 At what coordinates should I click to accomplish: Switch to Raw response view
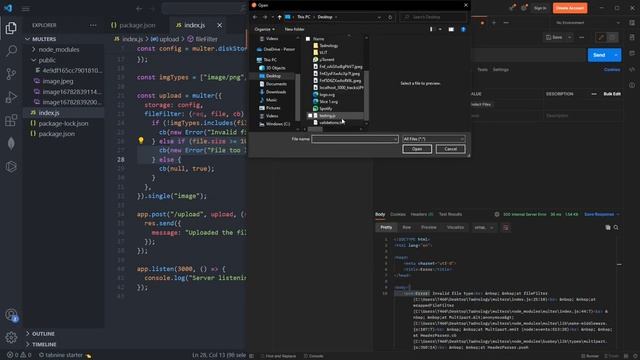(x=407, y=227)
